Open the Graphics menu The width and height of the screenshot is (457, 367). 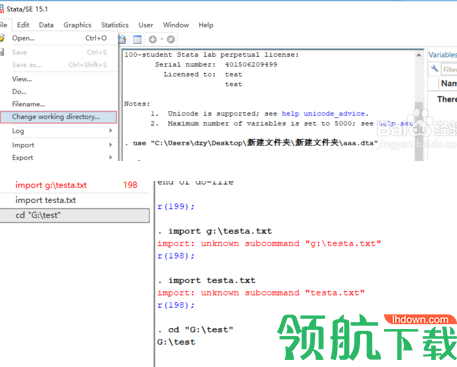(x=77, y=25)
